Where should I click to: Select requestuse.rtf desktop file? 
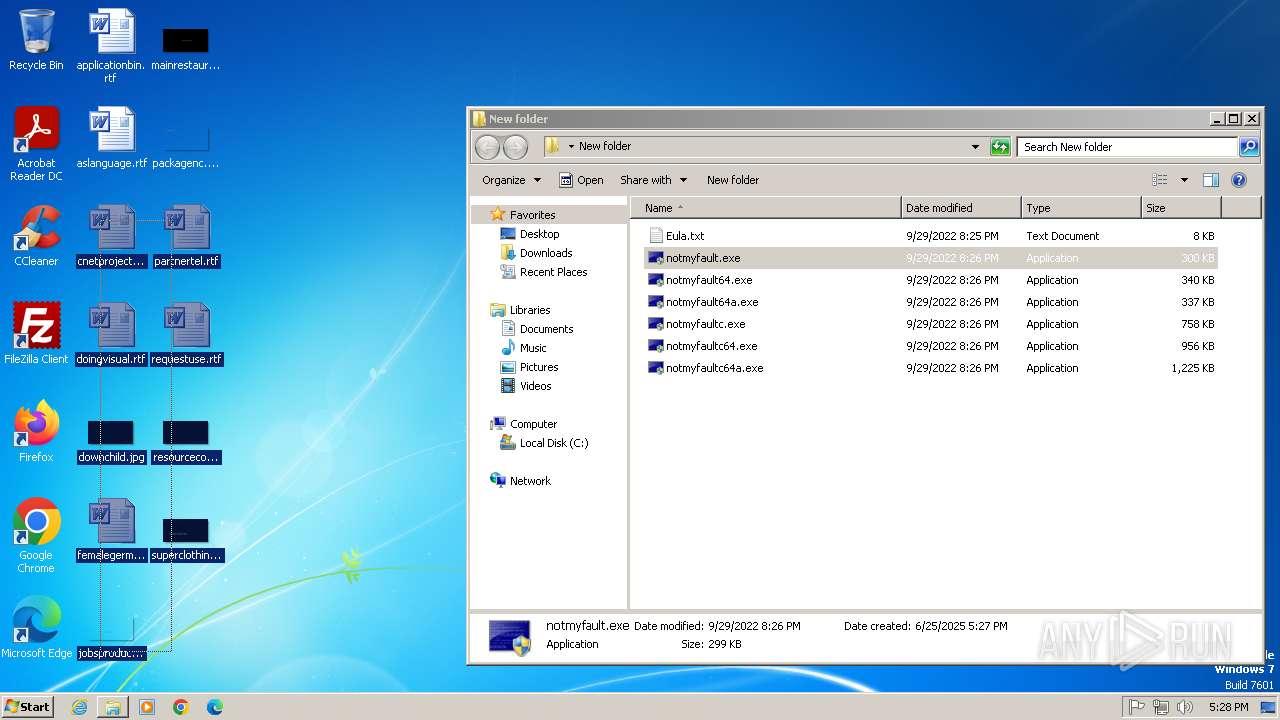click(x=186, y=334)
